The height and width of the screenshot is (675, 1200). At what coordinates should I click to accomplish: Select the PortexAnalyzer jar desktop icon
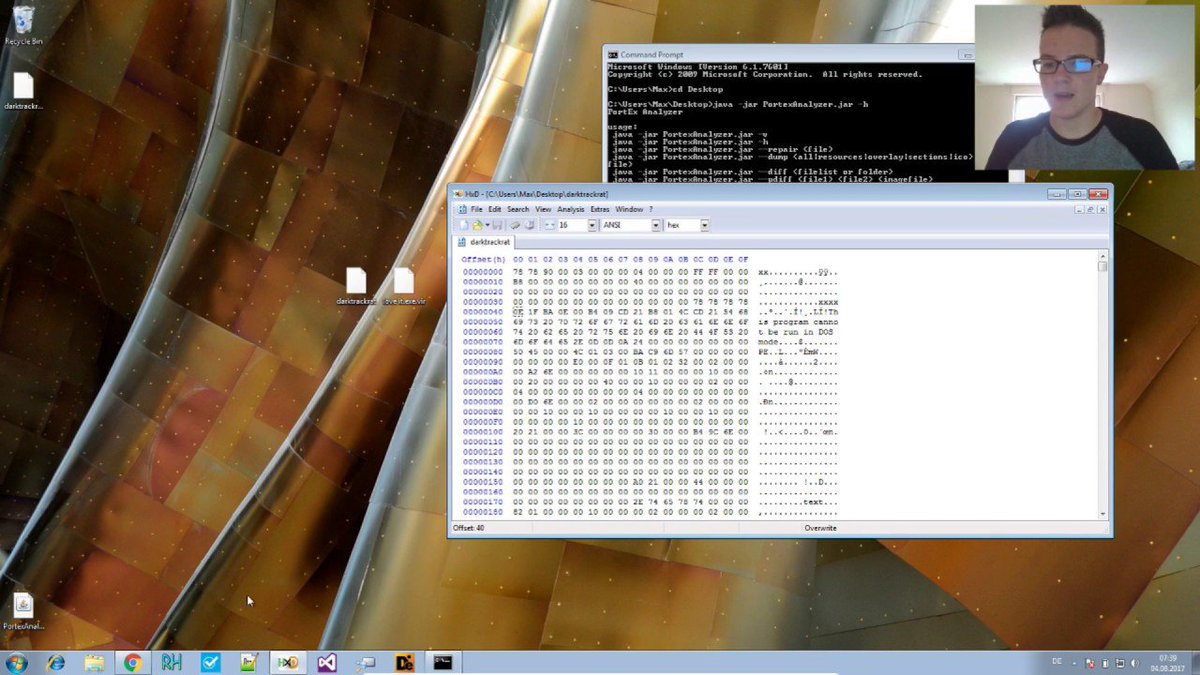pos(23,612)
